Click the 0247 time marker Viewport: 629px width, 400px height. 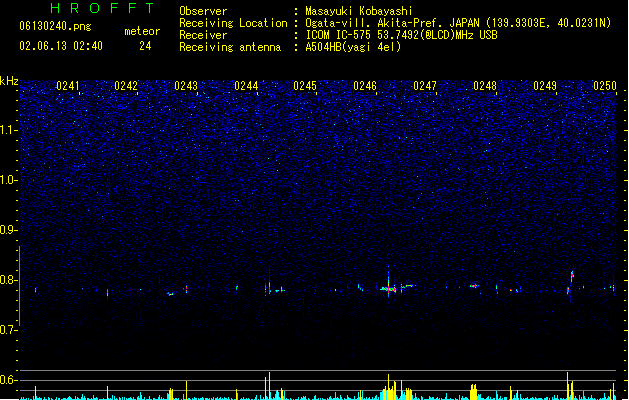click(x=425, y=86)
